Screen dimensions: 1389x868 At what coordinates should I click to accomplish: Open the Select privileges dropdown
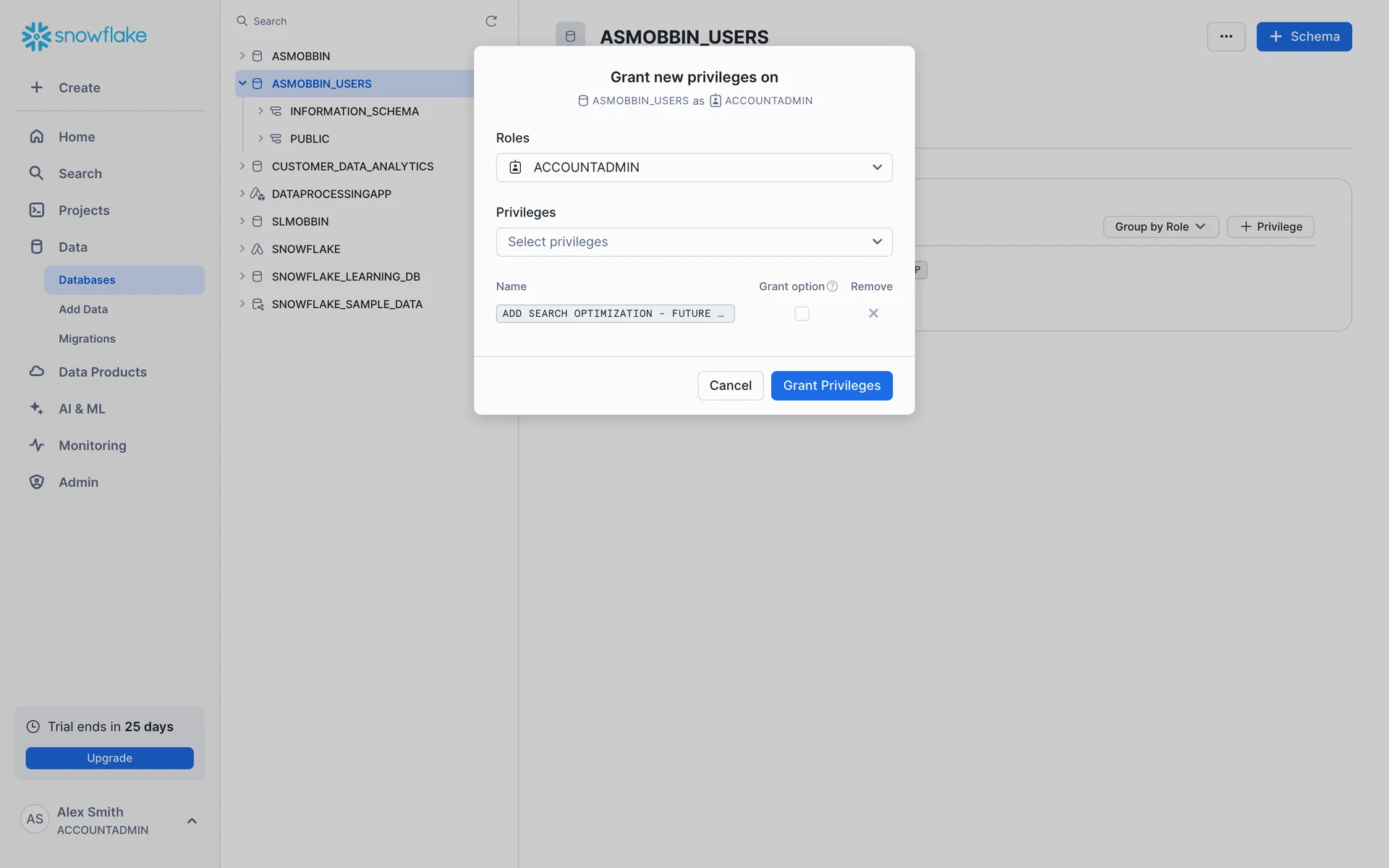(x=694, y=242)
